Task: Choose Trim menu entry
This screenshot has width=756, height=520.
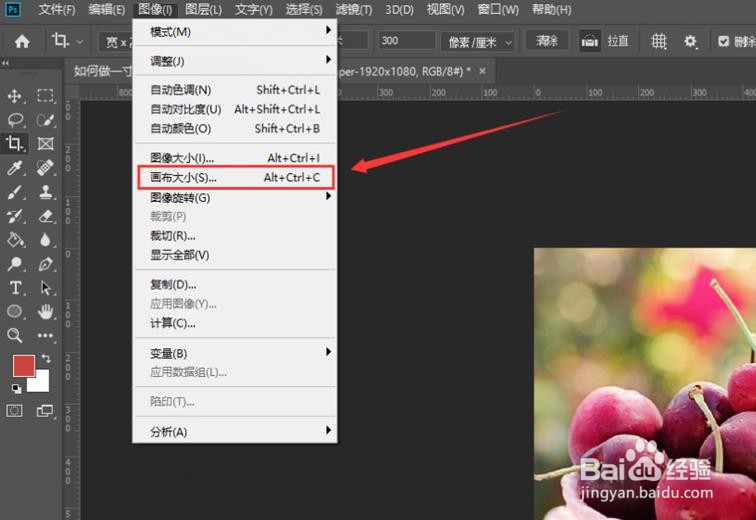Action: (x=235, y=236)
